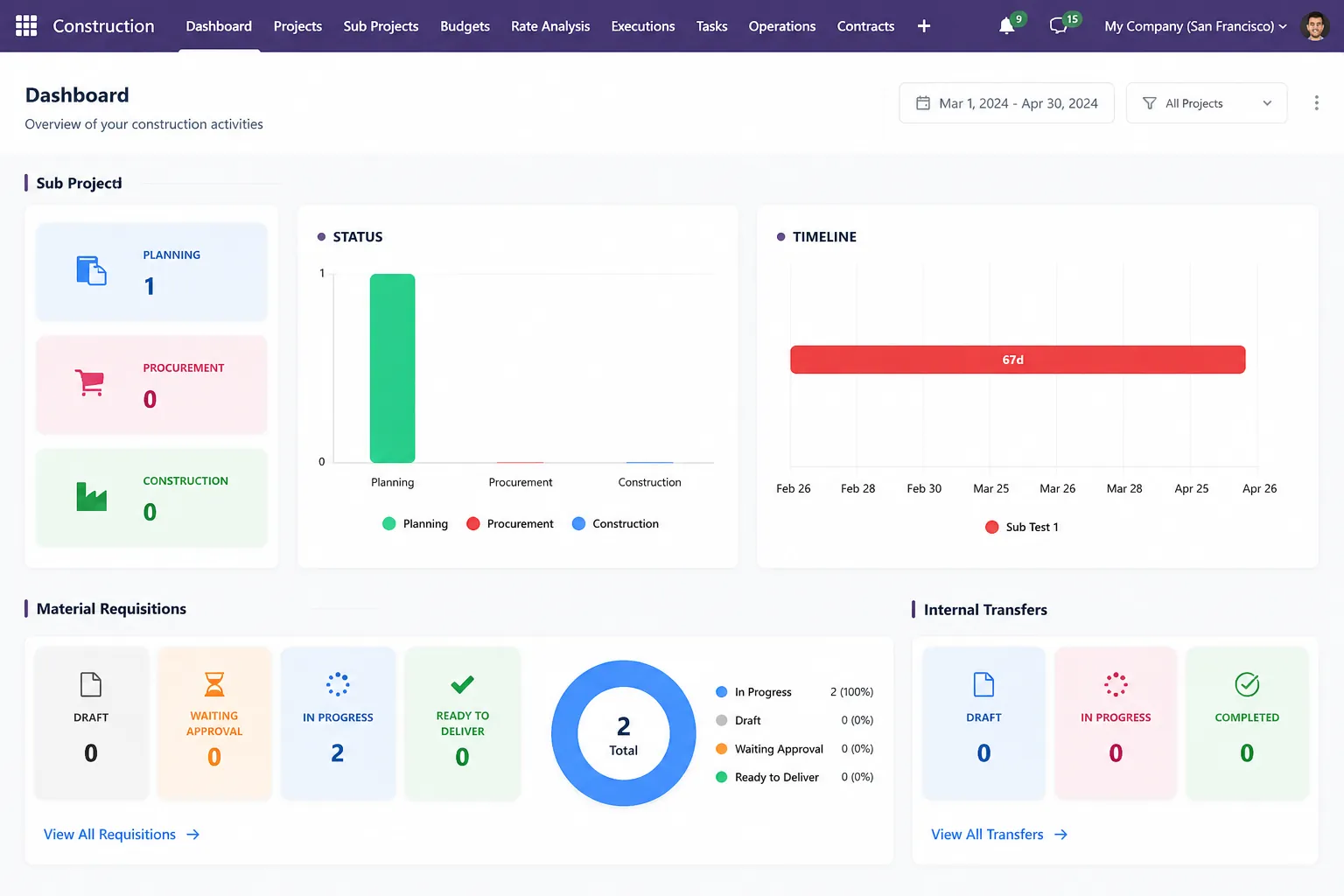
Task: Click the calendar icon in date range
Action: pos(923,103)
